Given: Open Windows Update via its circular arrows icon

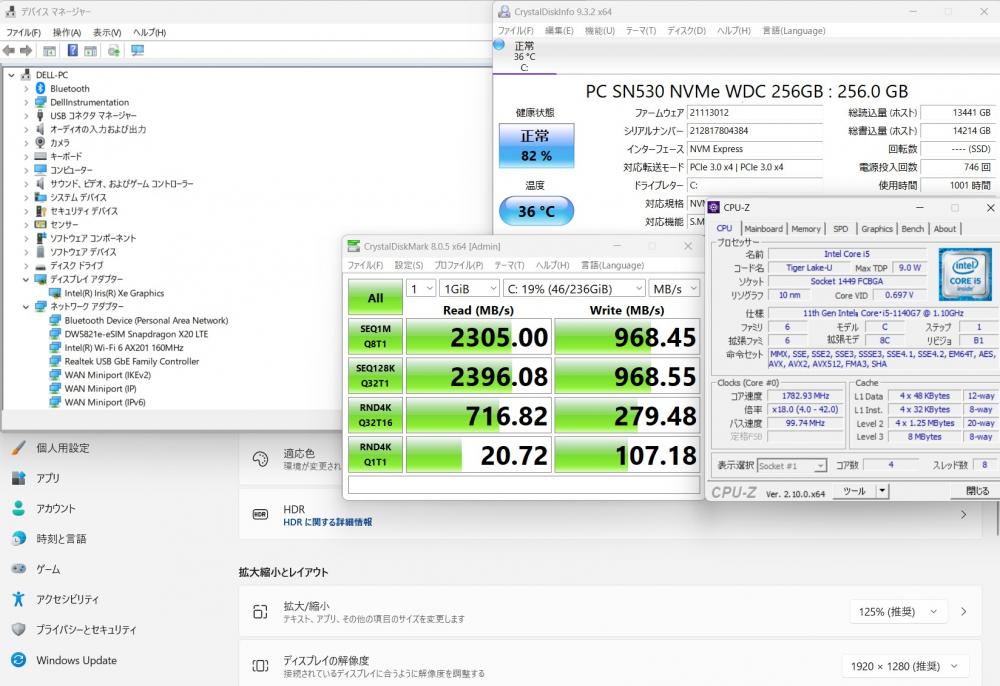Looking at the screenshot, I should tap(18, 660).
